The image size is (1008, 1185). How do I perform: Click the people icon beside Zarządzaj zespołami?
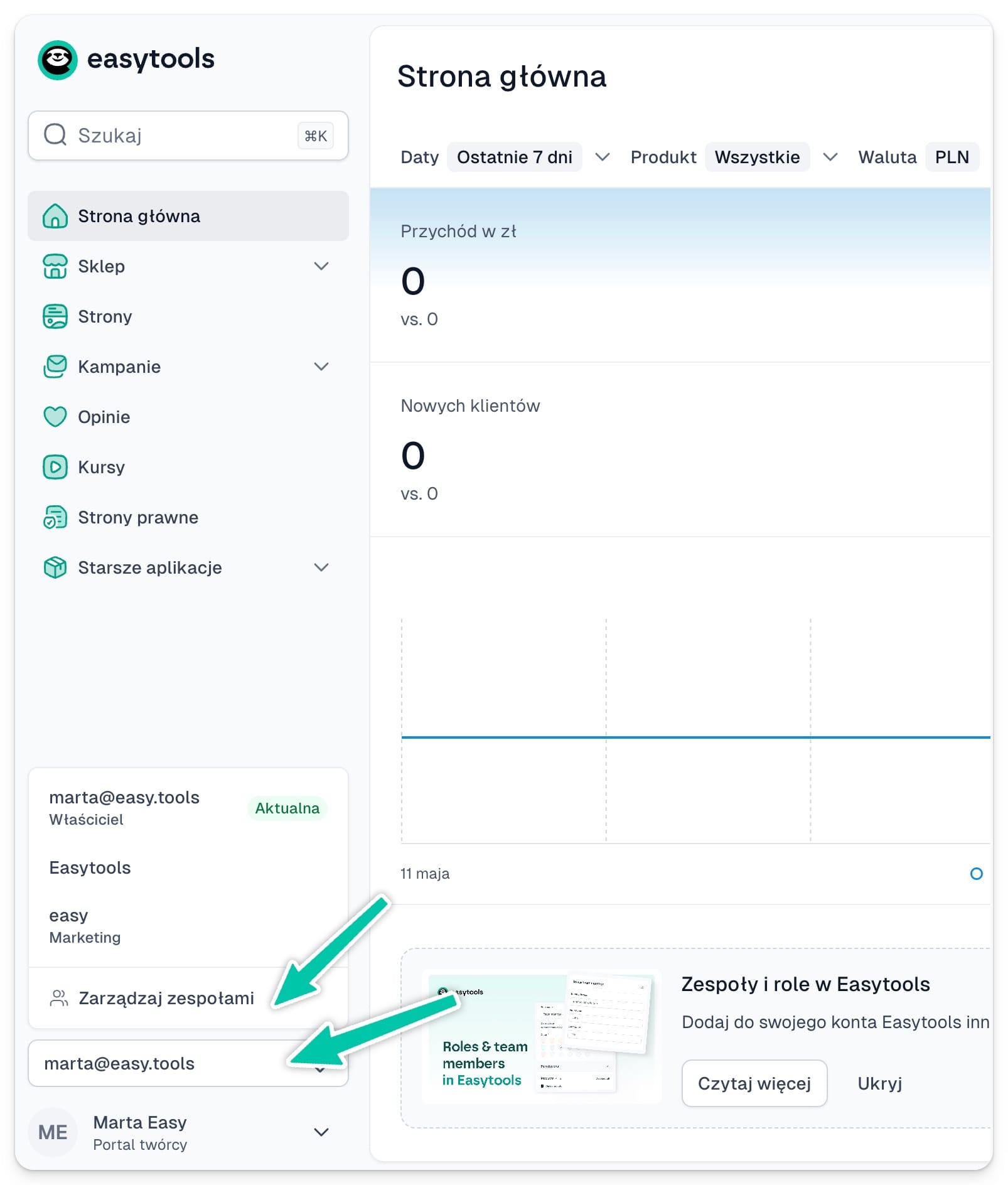pos(59,998)
